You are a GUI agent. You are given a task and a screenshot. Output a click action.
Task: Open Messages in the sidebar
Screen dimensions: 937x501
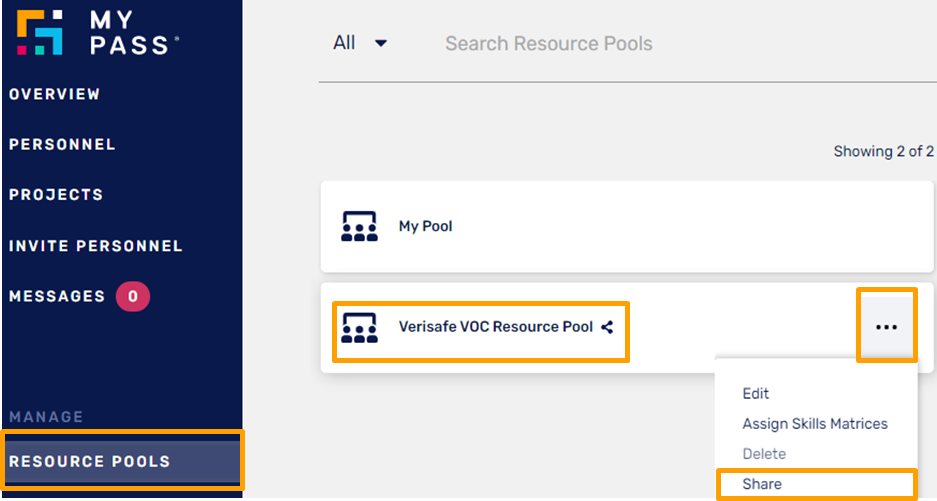[57, 297]
